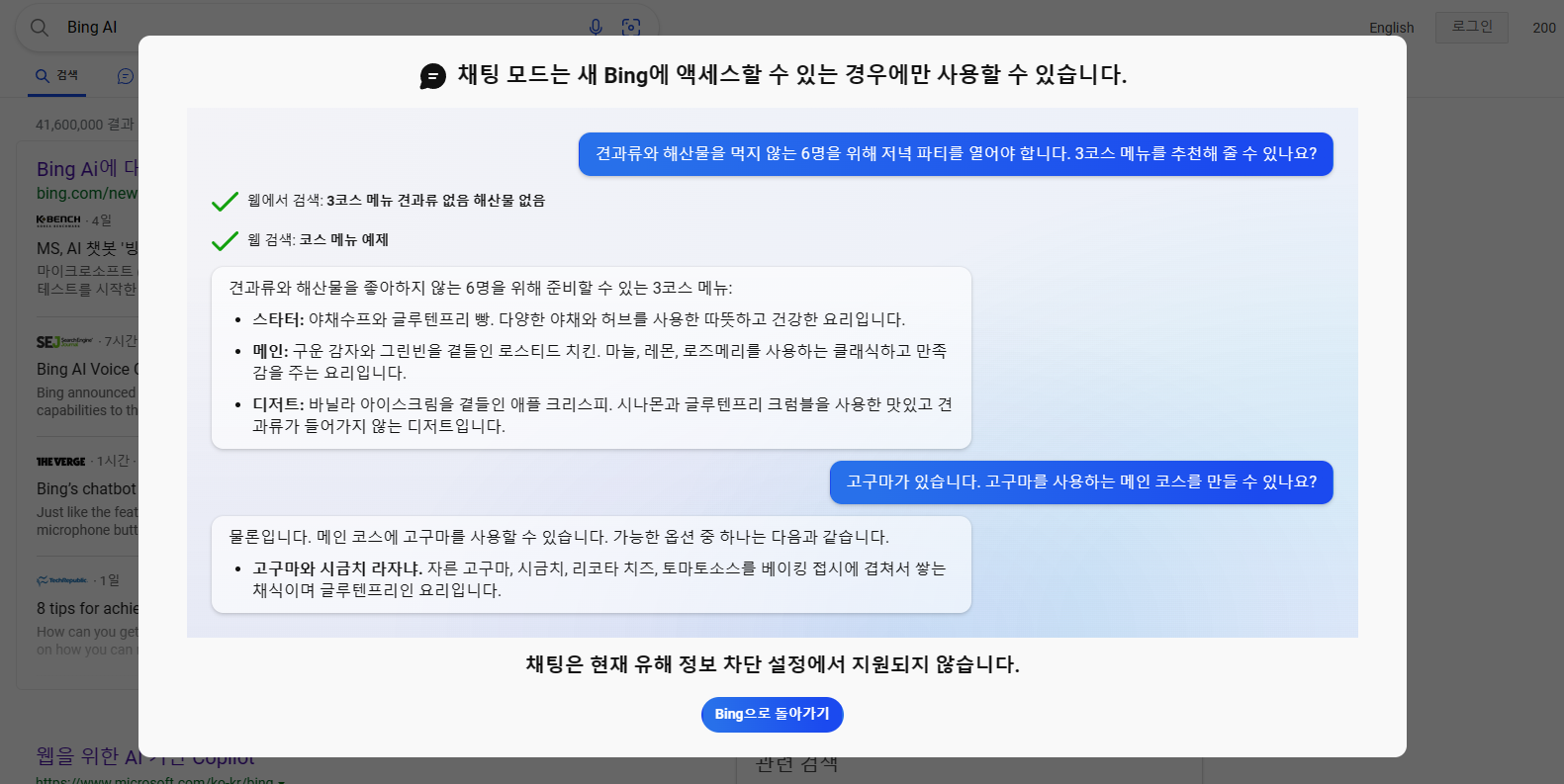Click the 물론입니다 reply opening sentence
This screenshot has width=1564, height=784.
tap(559, 537)
